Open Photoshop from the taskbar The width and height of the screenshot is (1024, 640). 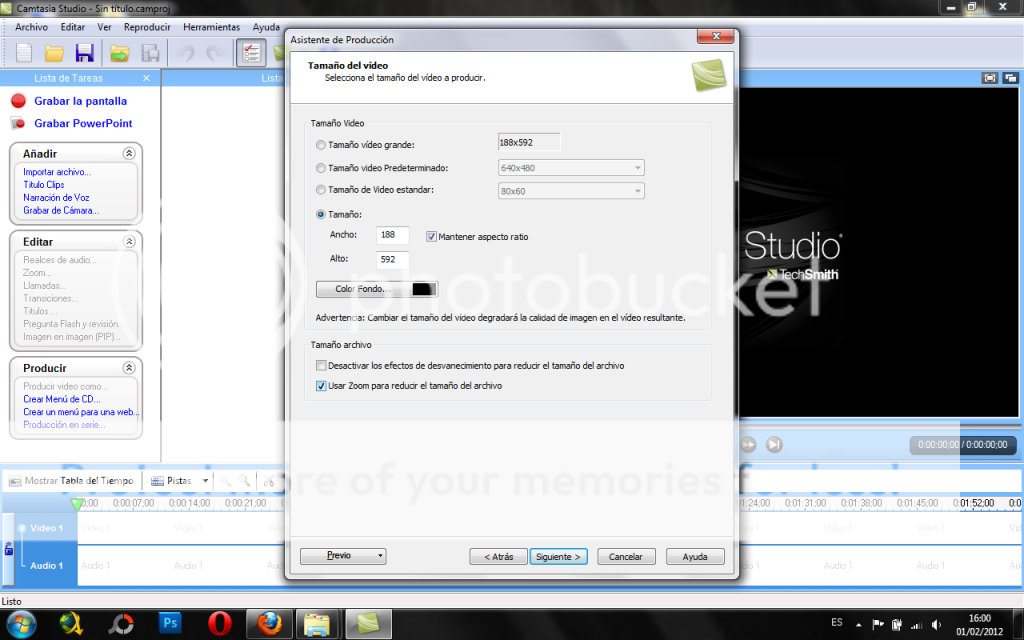click(170, 623)
